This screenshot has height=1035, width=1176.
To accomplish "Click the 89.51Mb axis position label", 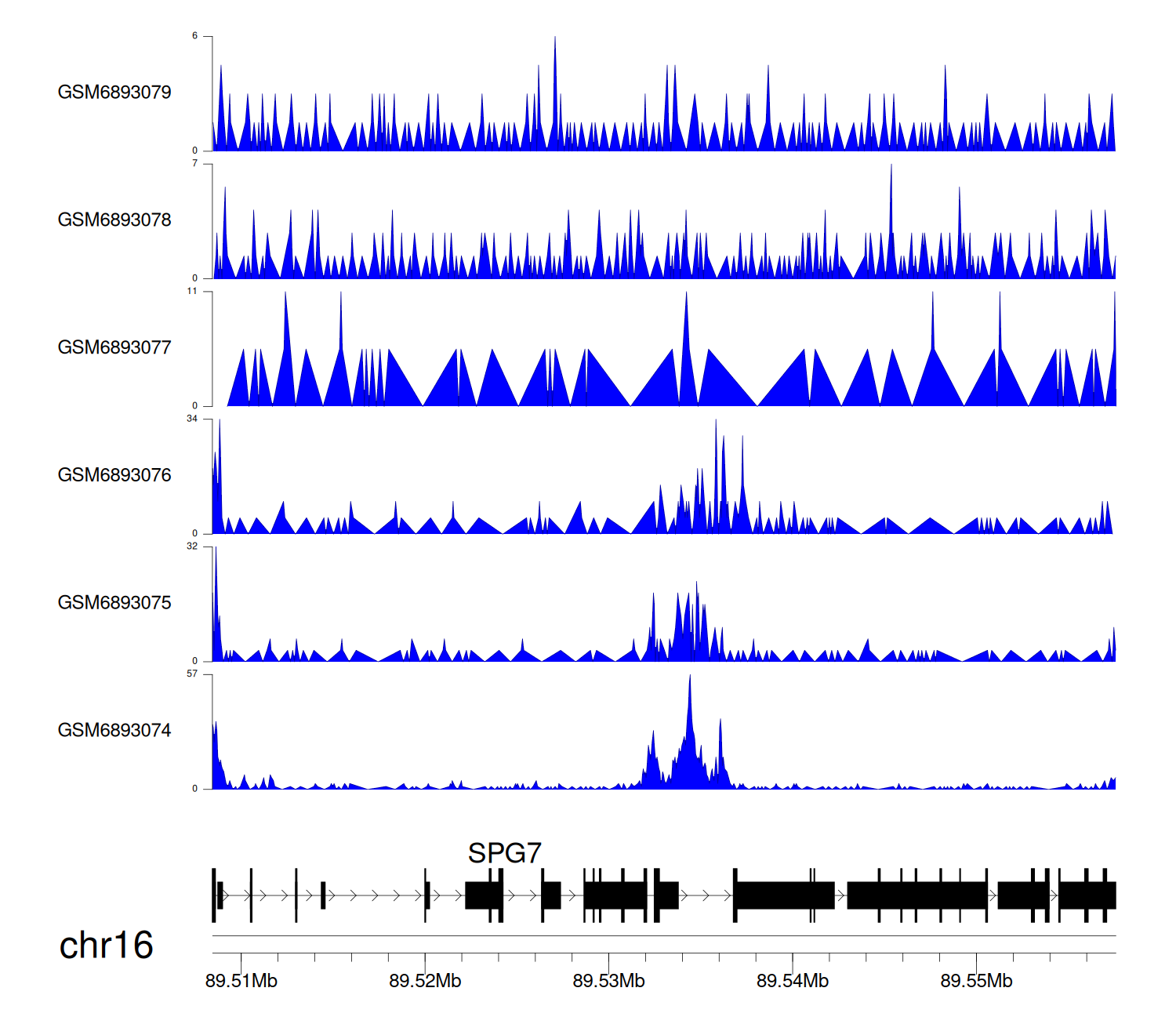I will [241, 981].
